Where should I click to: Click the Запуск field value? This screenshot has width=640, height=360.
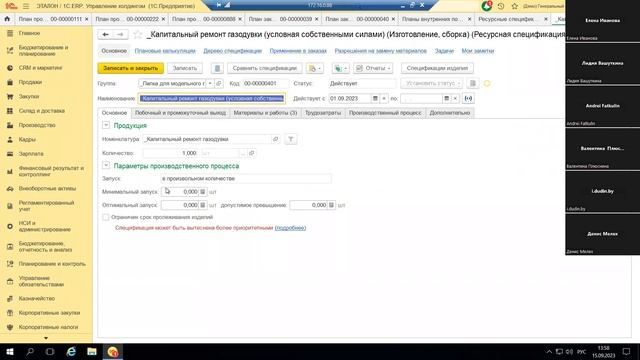click(x=246, y=179)
